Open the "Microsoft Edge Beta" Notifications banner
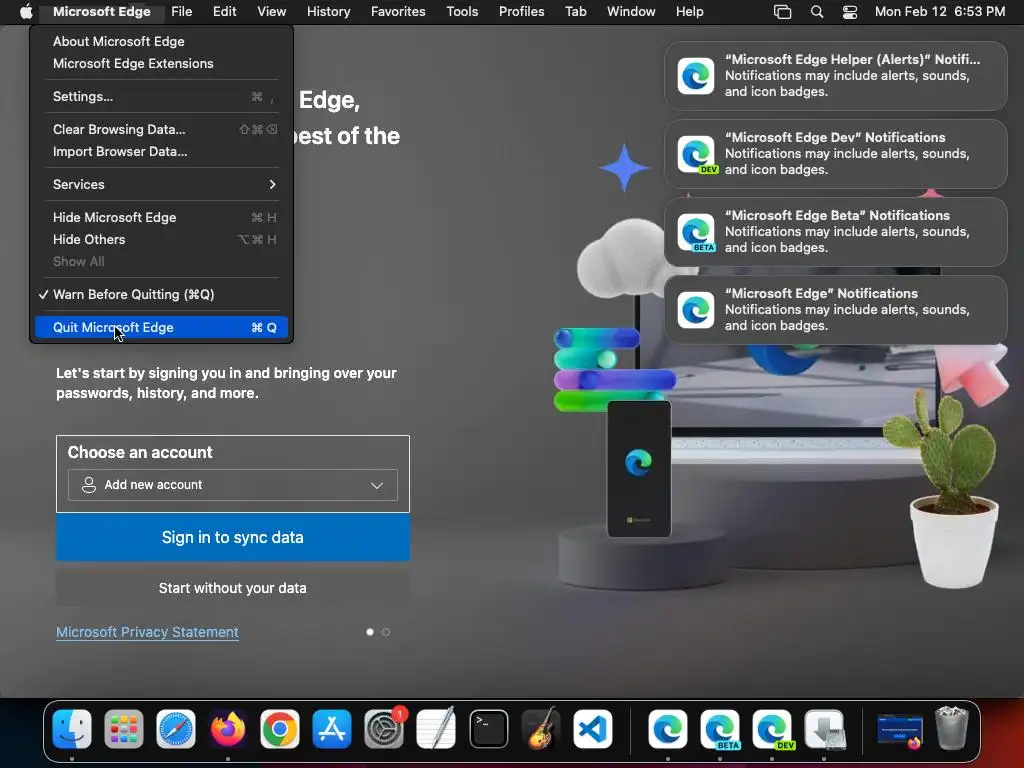The image size is (1024, 768). point(835,232)
